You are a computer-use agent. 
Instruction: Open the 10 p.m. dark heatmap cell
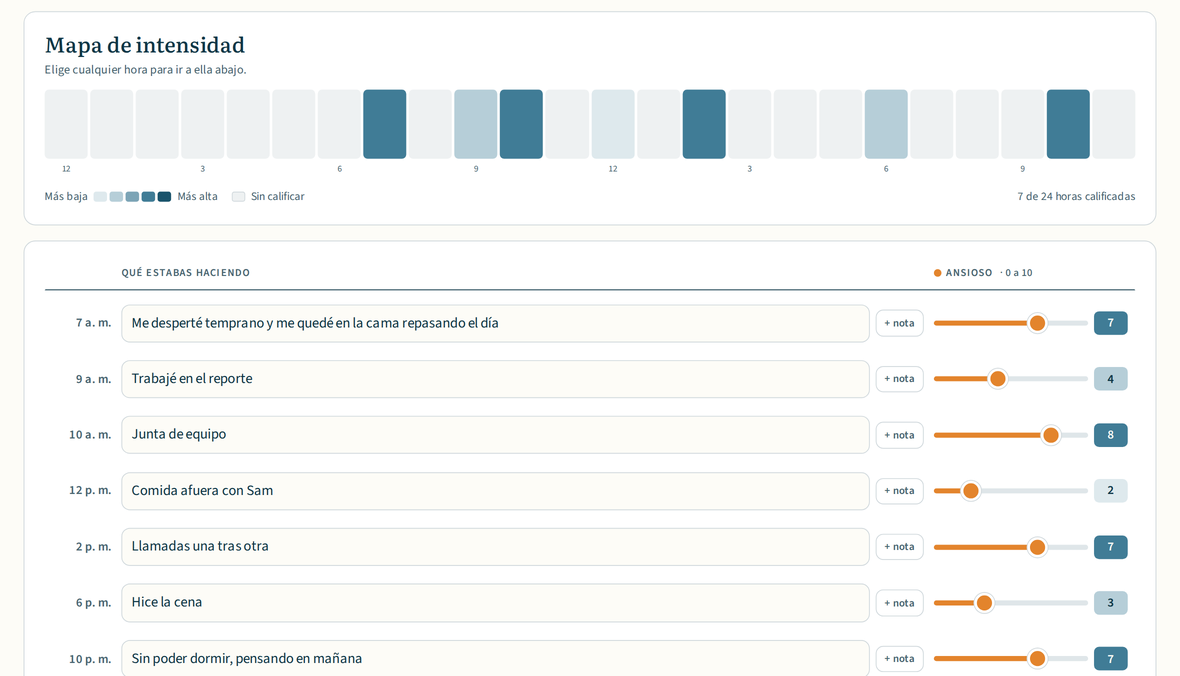coord(1068,124)
